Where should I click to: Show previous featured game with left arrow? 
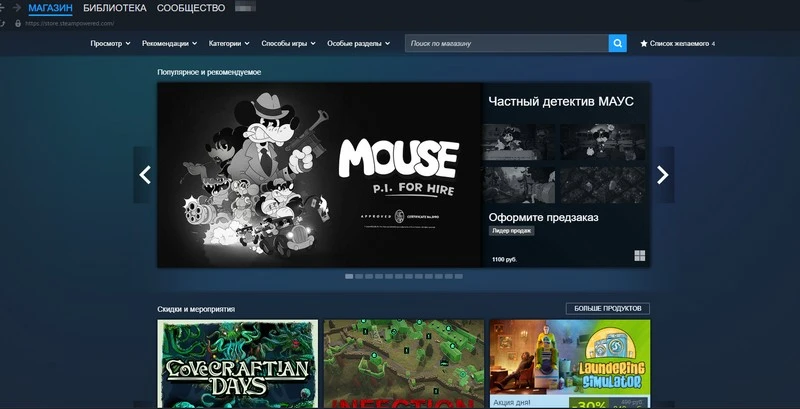tap(144, 175)
